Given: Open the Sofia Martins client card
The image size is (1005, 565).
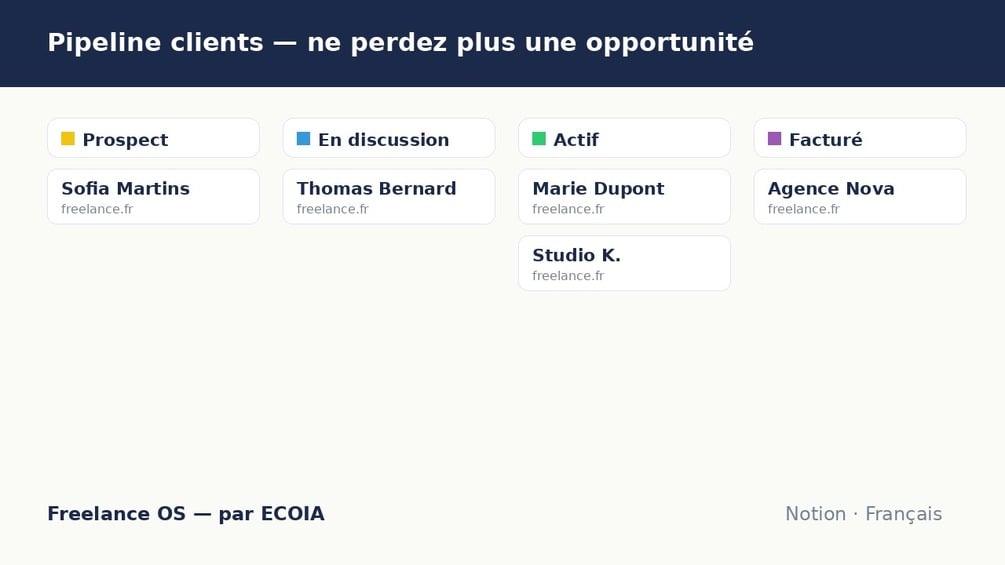Looking at the screenshot, I should 153,197.
